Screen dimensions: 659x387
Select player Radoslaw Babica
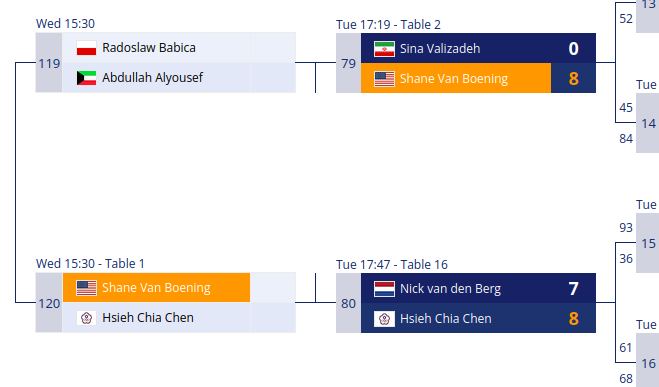149,48
